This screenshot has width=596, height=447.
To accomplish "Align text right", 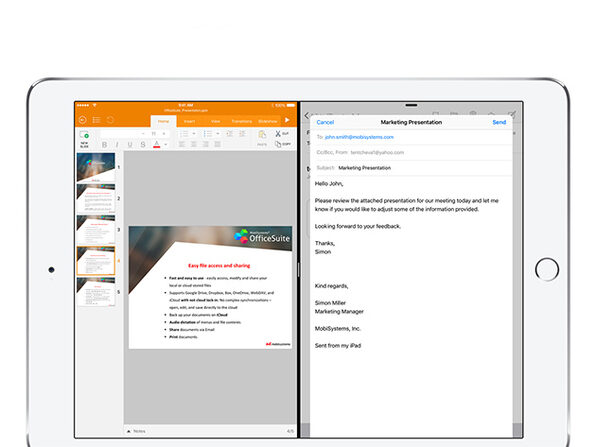I will point(206,144).
